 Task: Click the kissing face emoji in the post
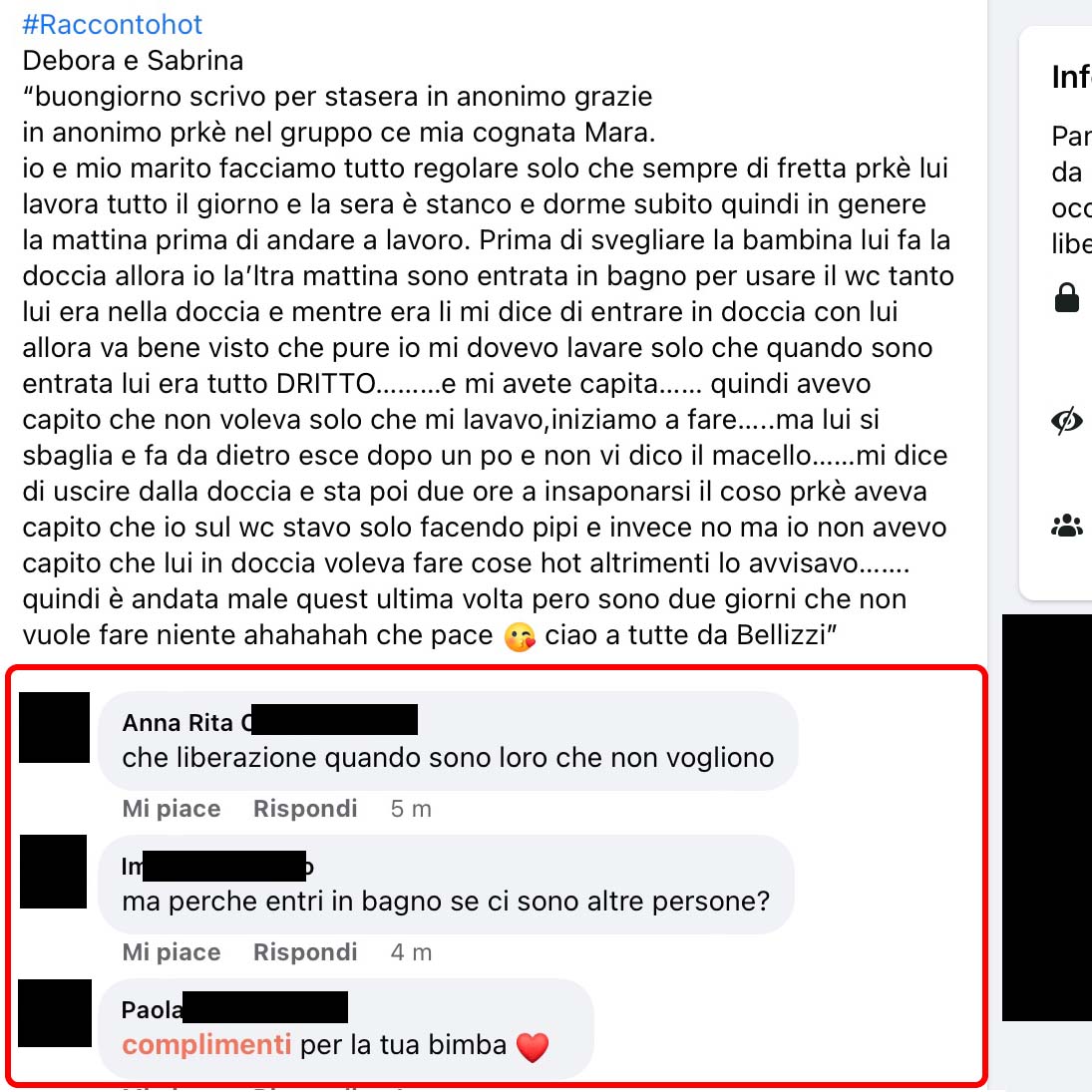coord(520,636)
